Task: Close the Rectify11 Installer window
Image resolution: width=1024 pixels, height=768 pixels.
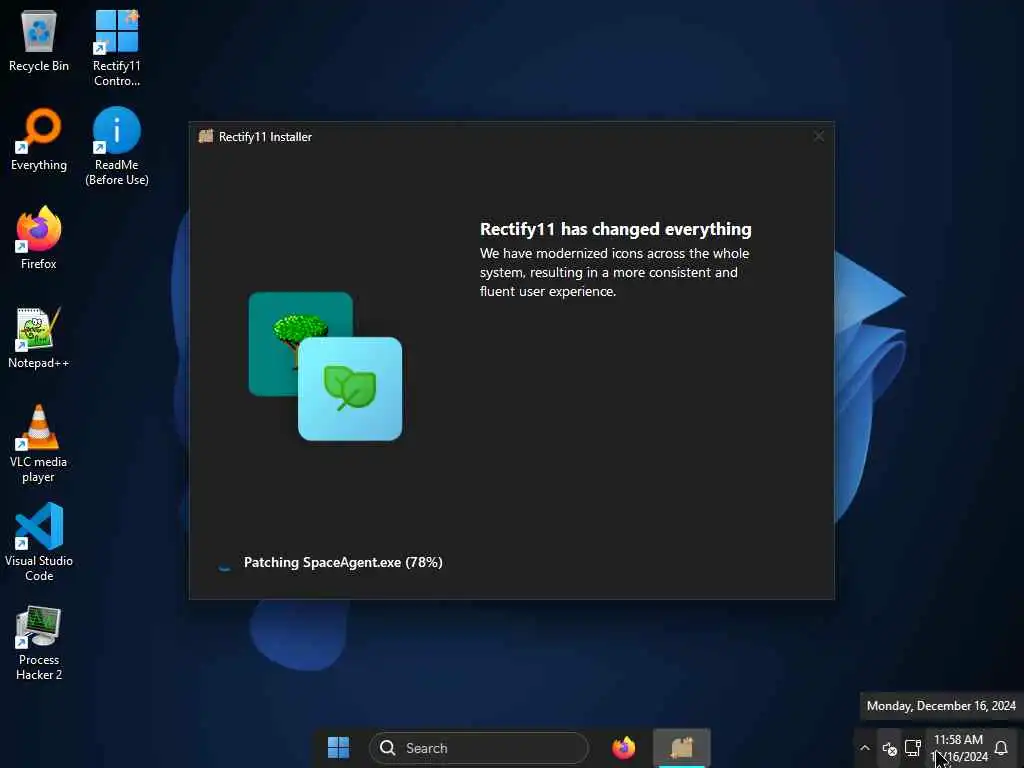Action: (x=818, y=136)
